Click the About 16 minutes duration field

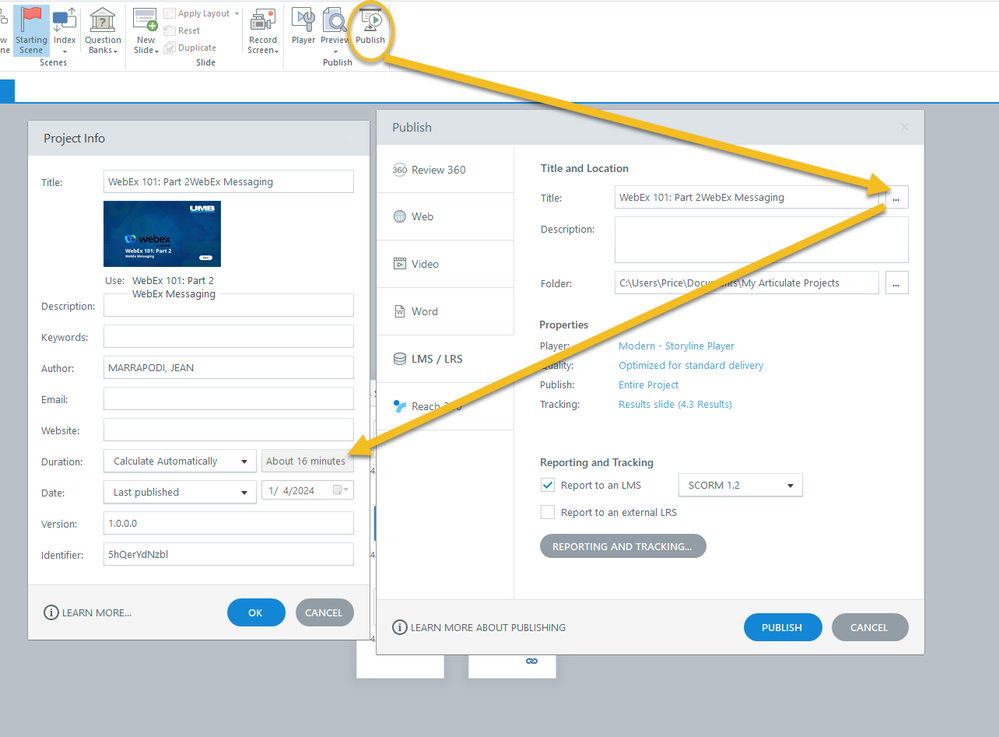(x=306, y=461)
